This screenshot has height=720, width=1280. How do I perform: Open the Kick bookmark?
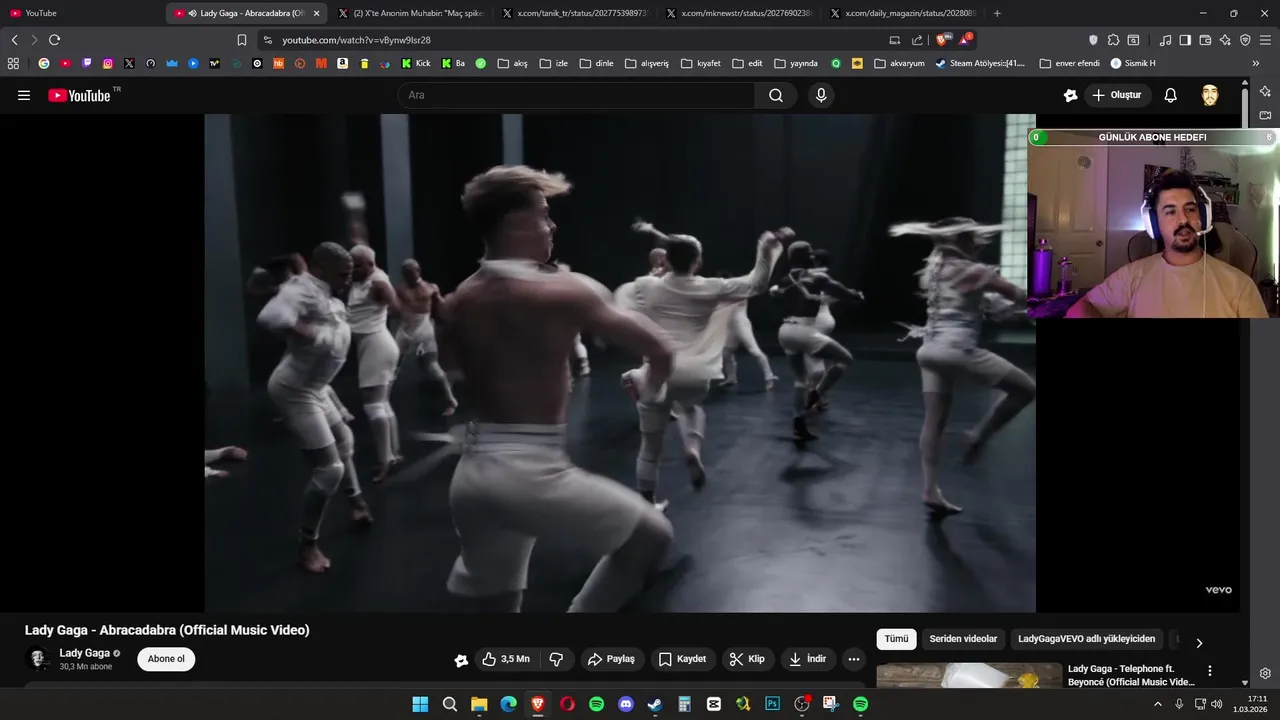click(416, 63)
